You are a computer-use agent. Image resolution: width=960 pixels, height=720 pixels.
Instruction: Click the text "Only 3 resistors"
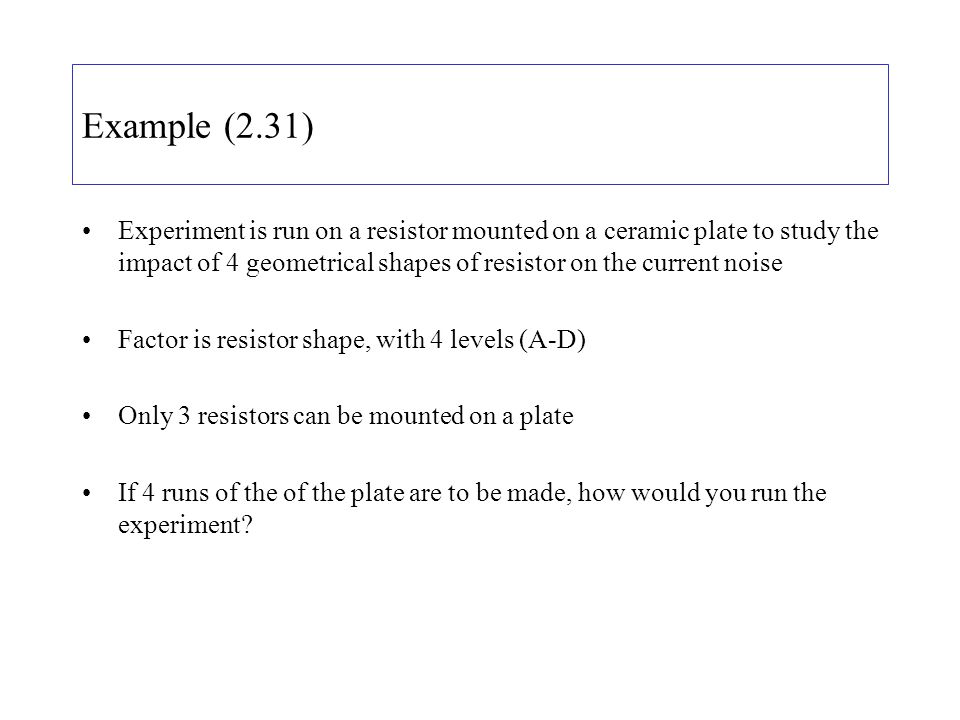(203, 416)
